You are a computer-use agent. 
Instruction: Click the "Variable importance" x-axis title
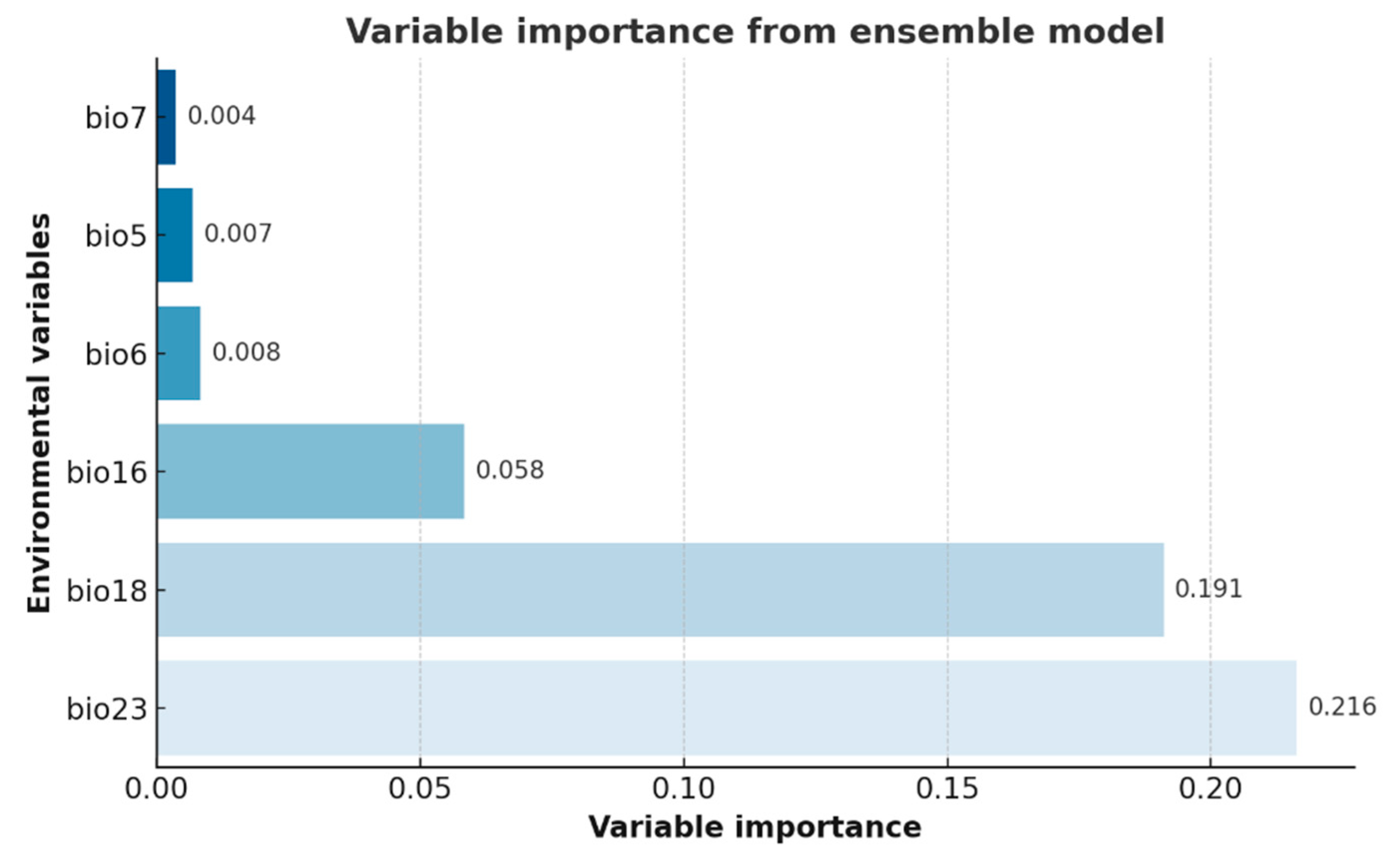[x=754, y=827]
